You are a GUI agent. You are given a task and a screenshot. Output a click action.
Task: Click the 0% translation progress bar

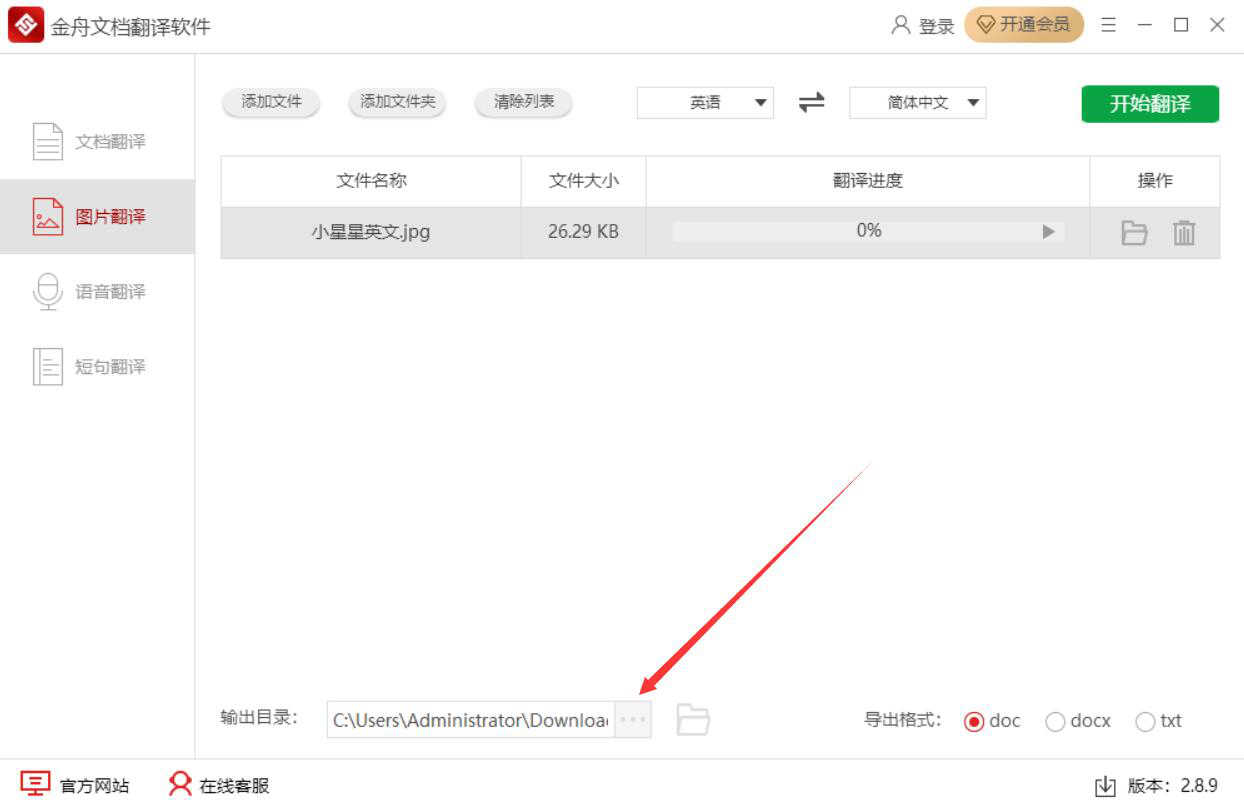(868, 231)
